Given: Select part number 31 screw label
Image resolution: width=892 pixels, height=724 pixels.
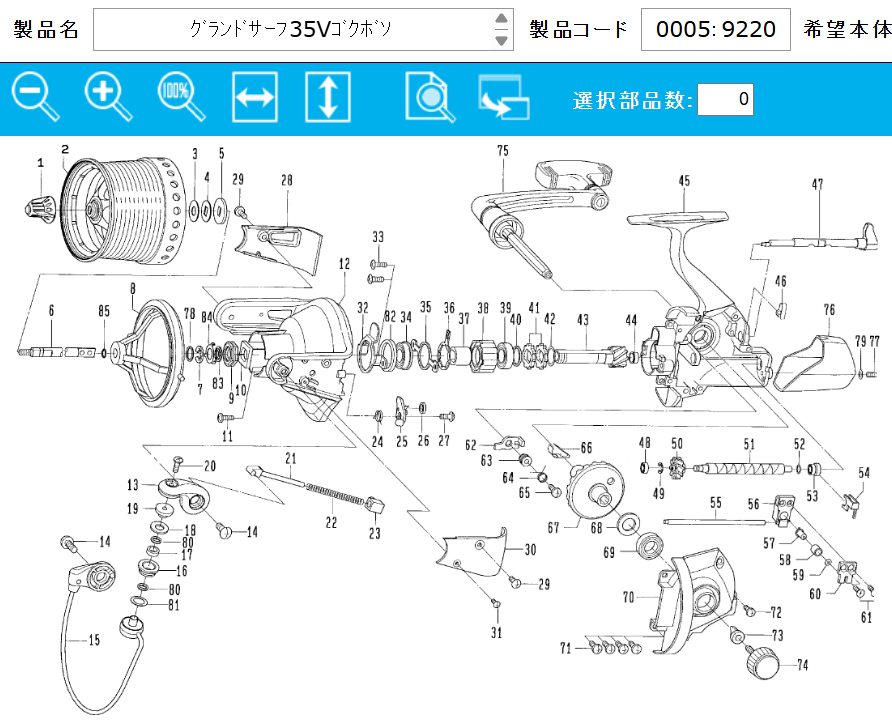Looking at the screenshot, I should [x=497, y=632].
